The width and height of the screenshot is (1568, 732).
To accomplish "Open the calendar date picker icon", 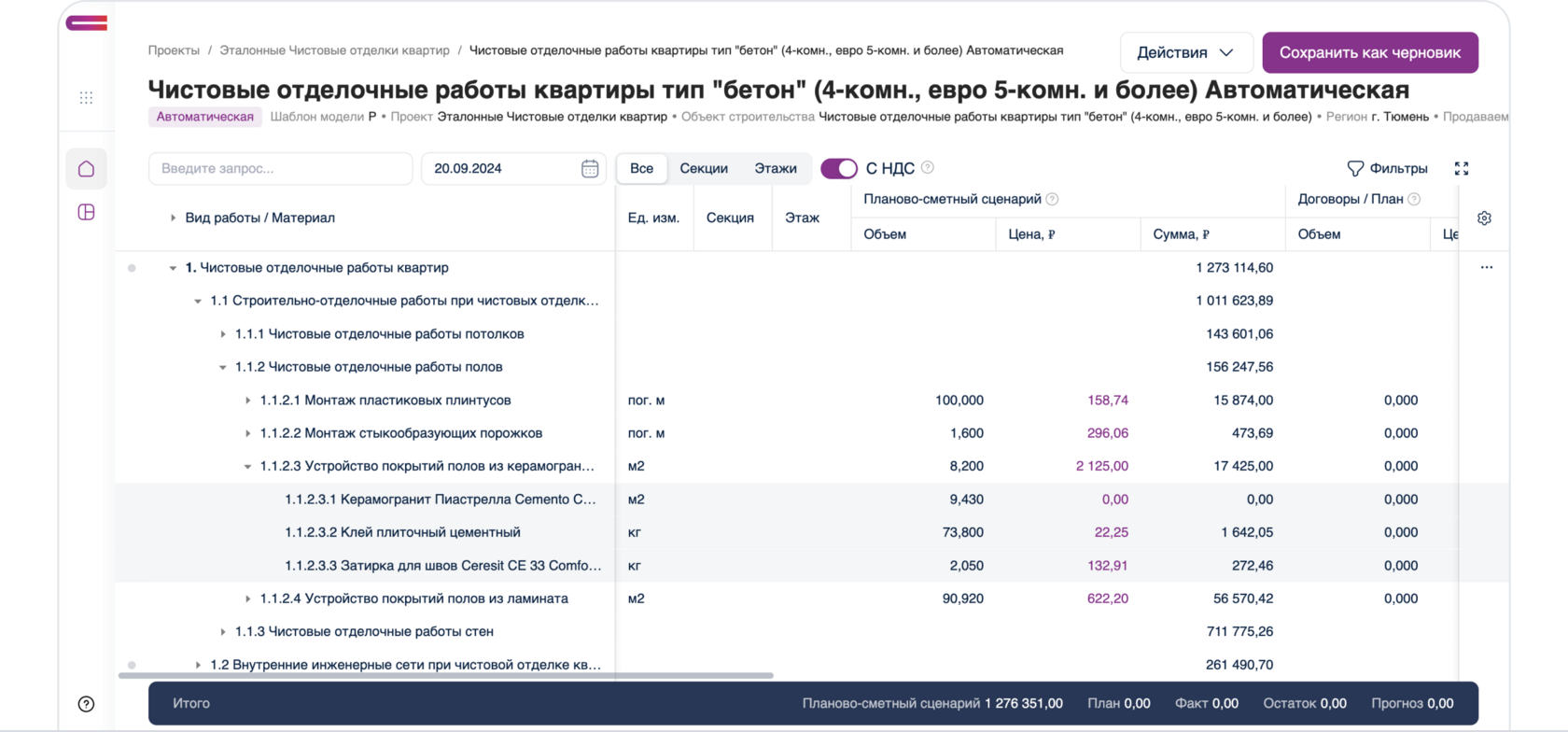I will [x=590, y=169].
